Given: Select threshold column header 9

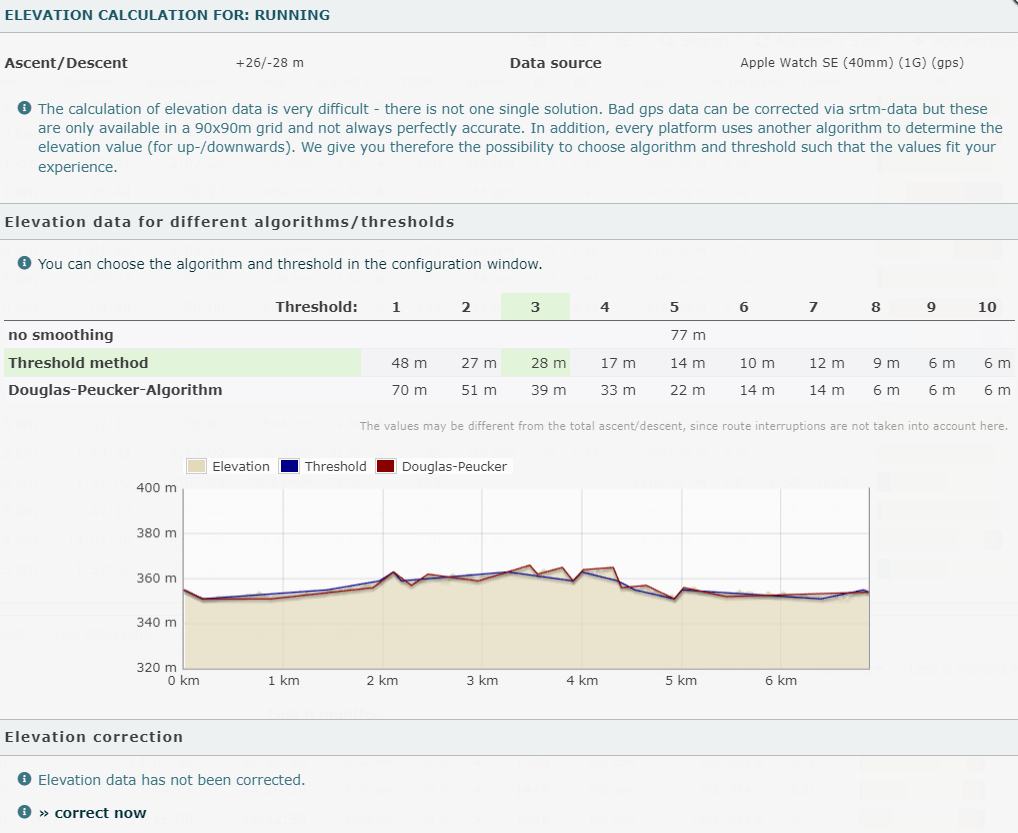Looking at the screenshot, I should click(932, 307).
